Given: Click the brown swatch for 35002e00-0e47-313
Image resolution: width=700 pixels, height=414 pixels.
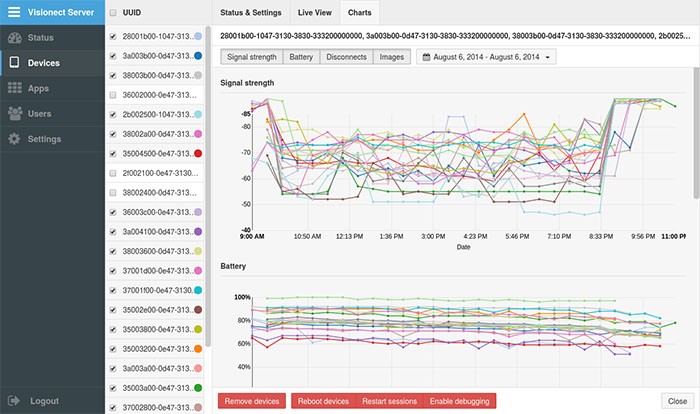Looking at the screenshot, I should click(x=198, y=309).
